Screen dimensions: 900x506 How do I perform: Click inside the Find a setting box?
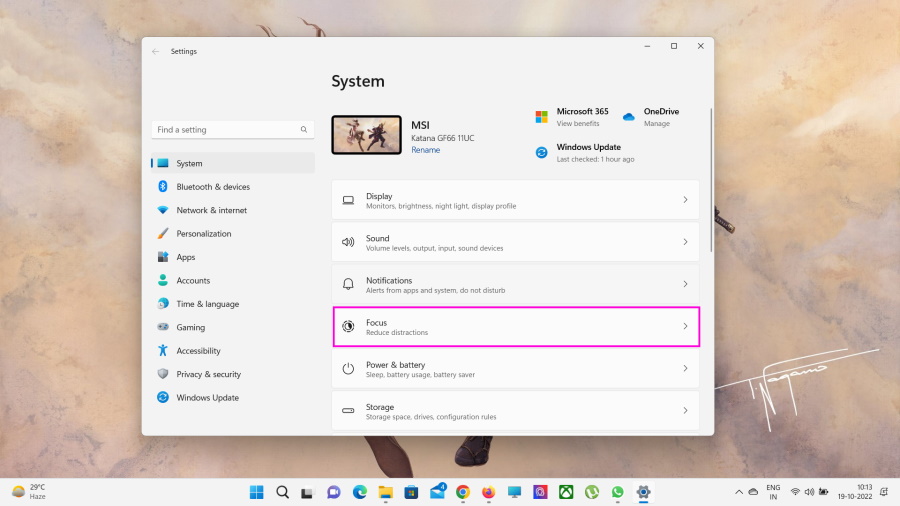pyautogui.click(x=227, y=130)
